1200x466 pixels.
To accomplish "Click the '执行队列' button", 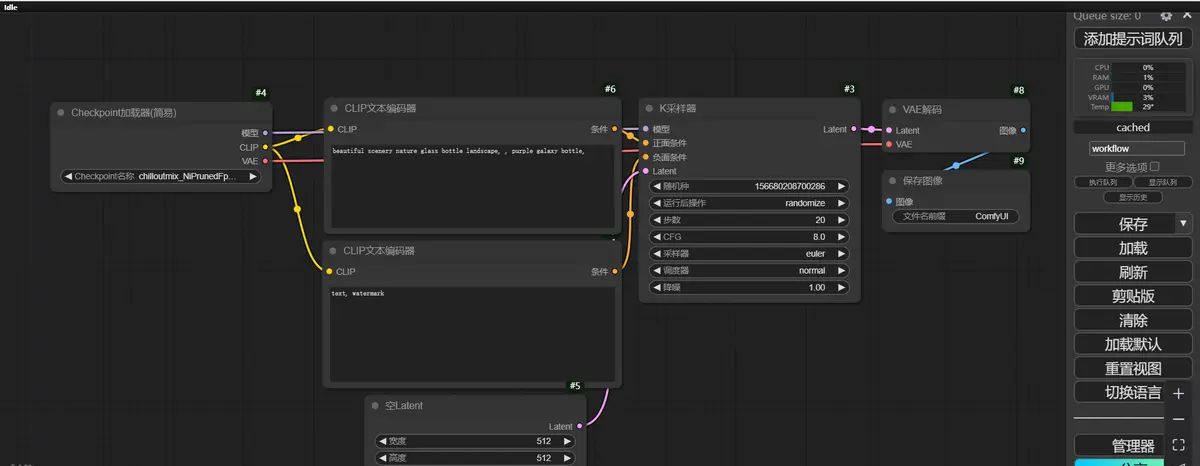I will point(1103,182).
